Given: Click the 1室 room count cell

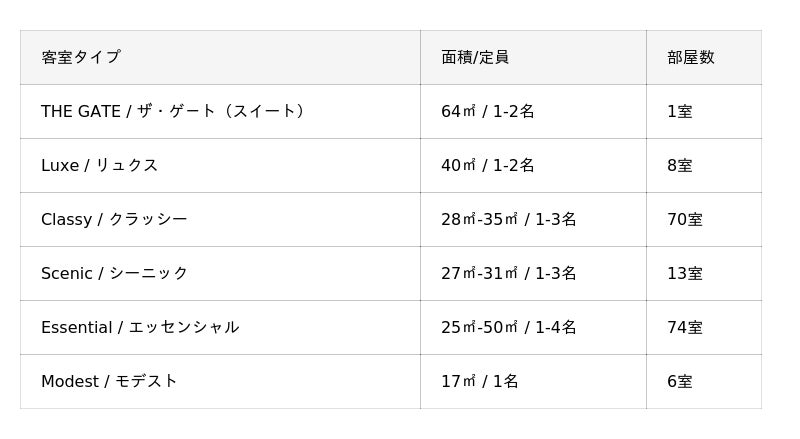Looking at the screenshot, I should pos(680,111).
